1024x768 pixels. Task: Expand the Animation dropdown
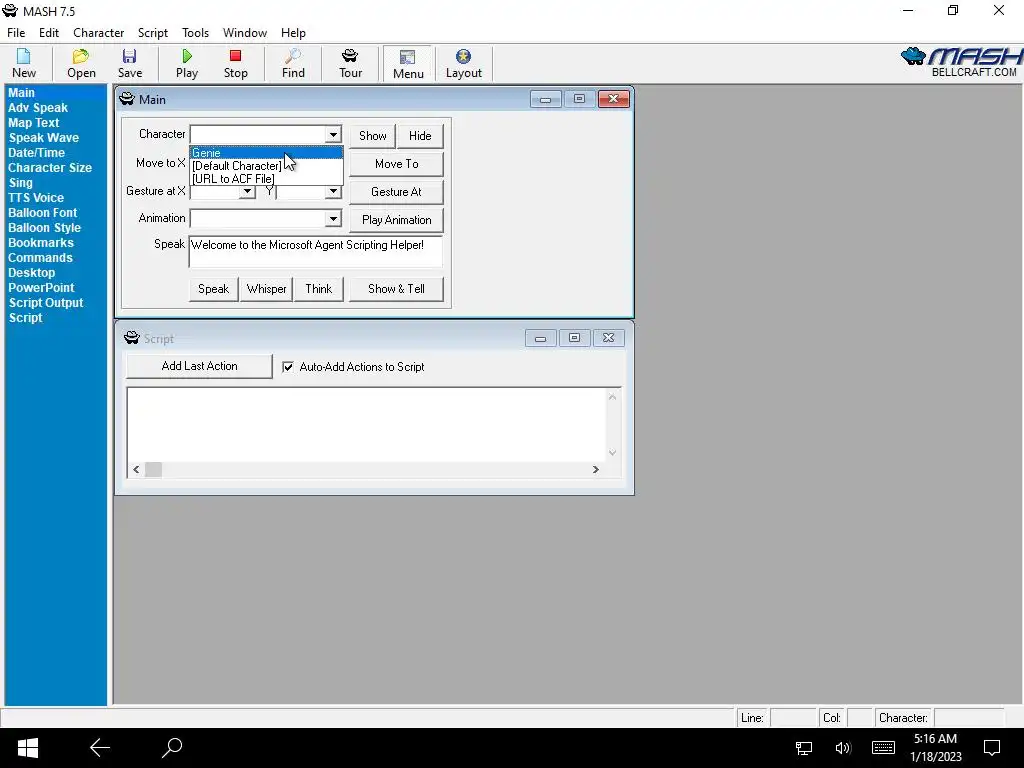click(333, 218)
